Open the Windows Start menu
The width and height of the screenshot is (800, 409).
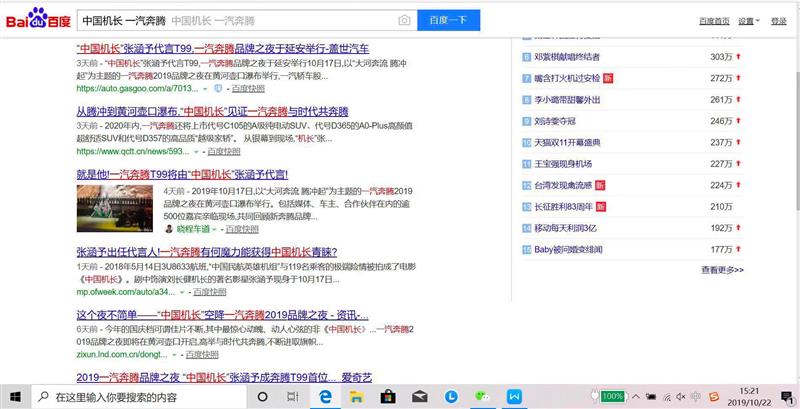tap(15, 397)
